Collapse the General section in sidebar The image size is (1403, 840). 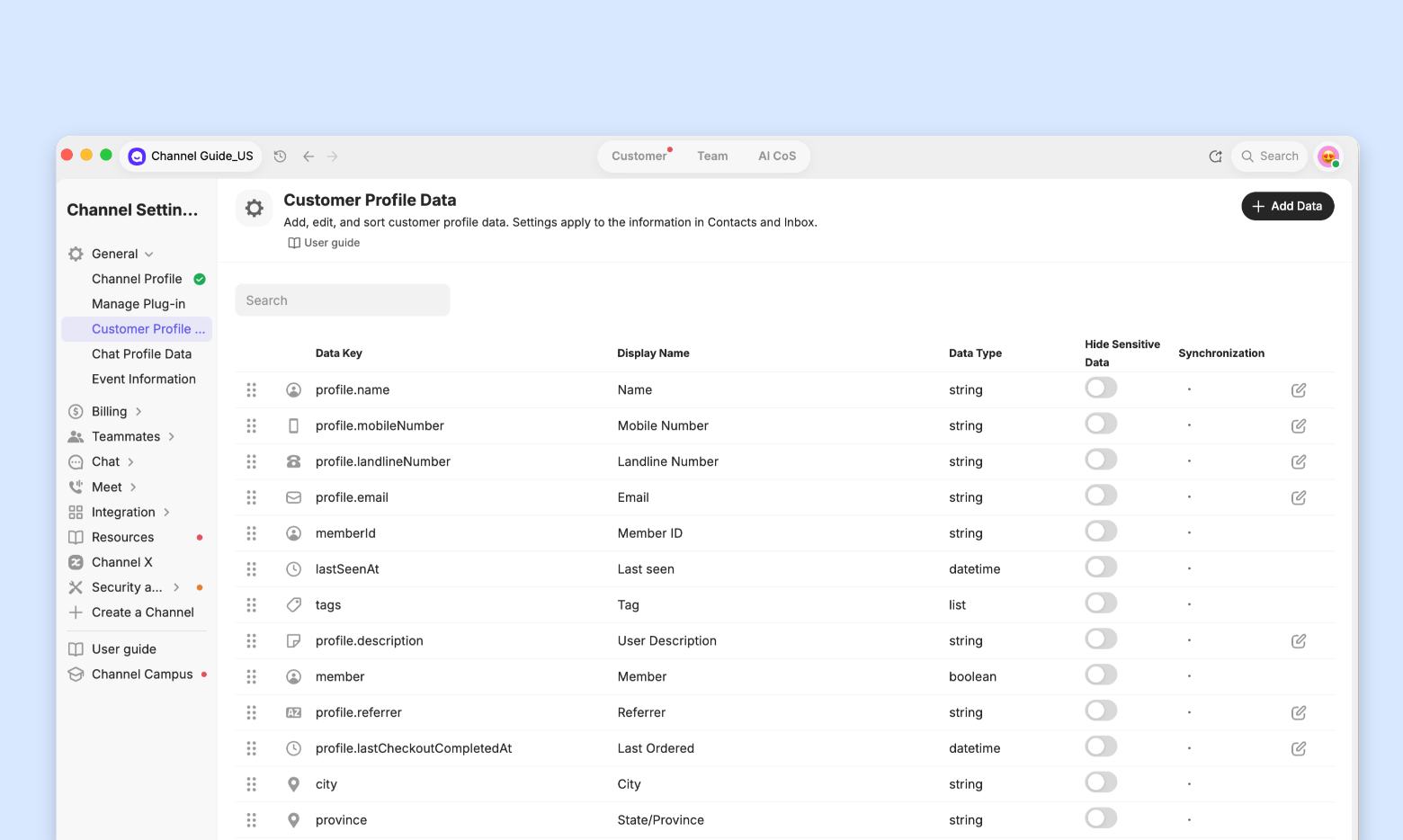pyautogui.click(x=149, y=255)
